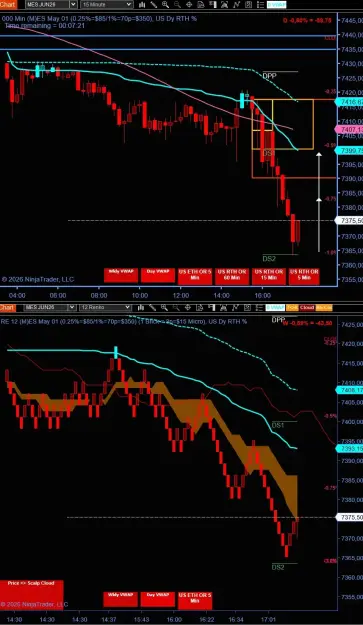
Task: Click DS2 label in top chart
Action: click(269, 259)
